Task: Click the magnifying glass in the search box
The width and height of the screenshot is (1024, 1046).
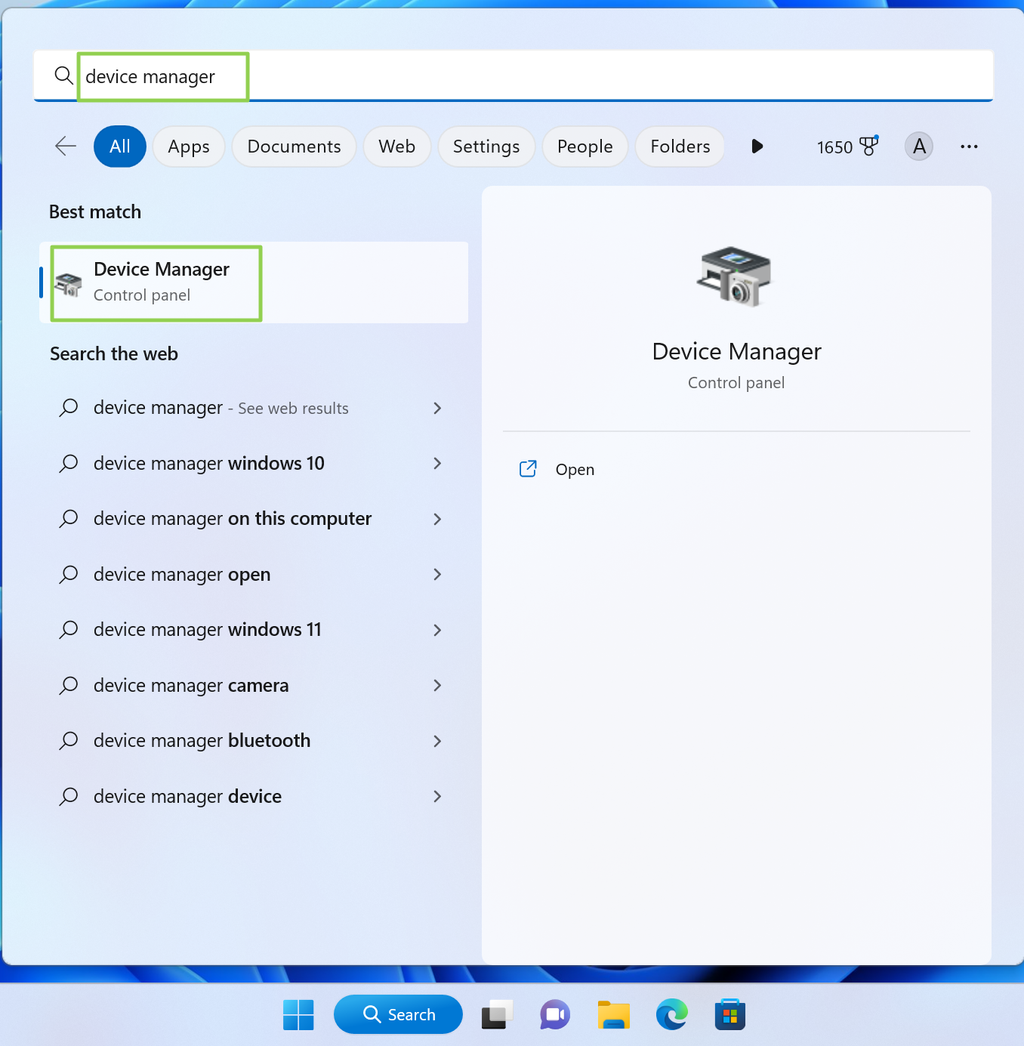Action: point(62,75)
